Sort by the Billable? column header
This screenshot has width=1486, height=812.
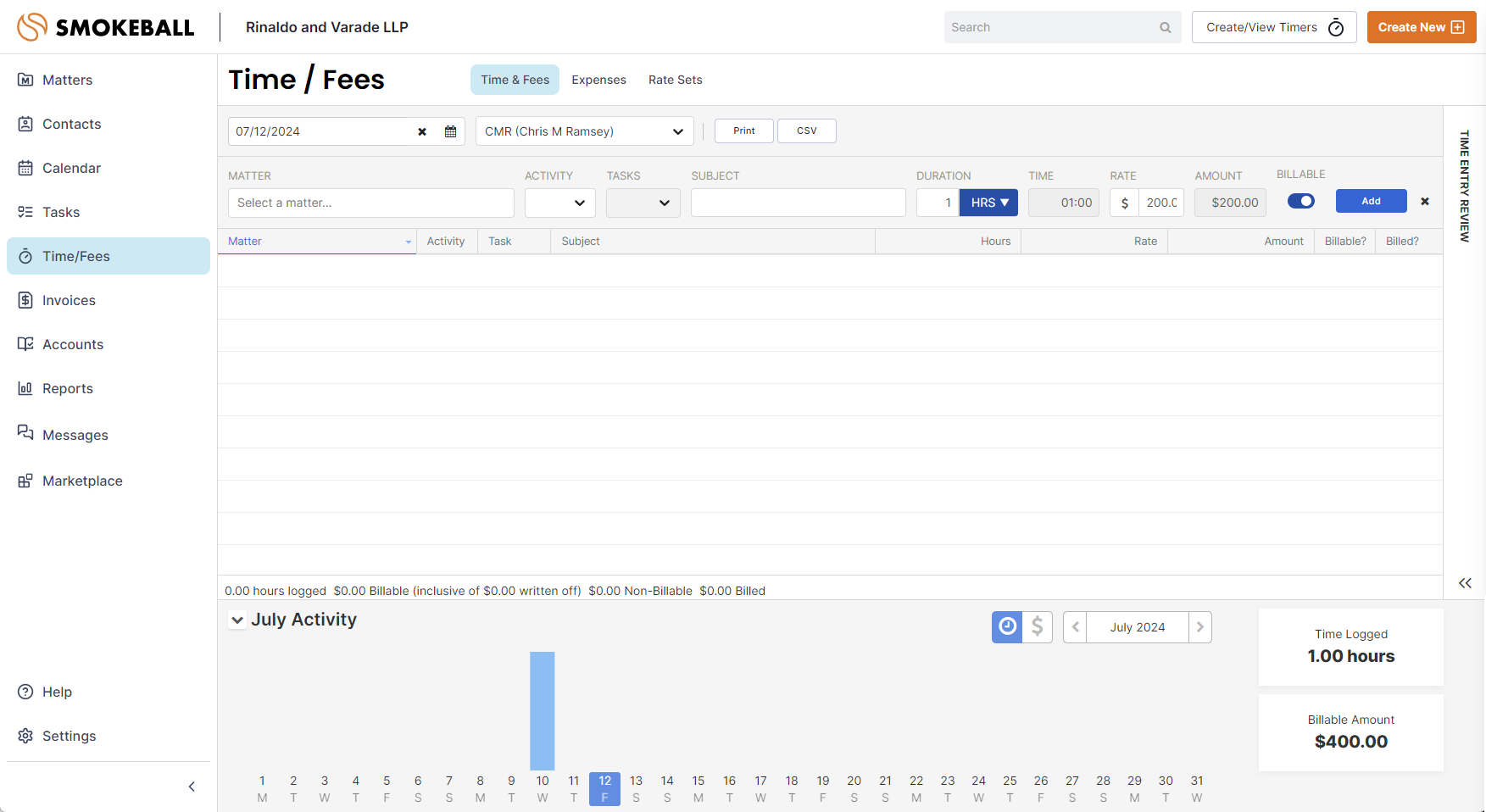pos(1345,242)
